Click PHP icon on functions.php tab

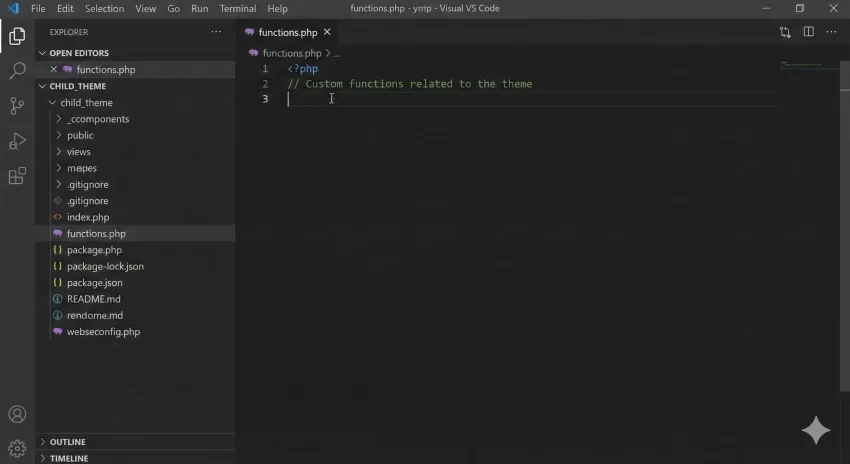click(x=249, y=32)
